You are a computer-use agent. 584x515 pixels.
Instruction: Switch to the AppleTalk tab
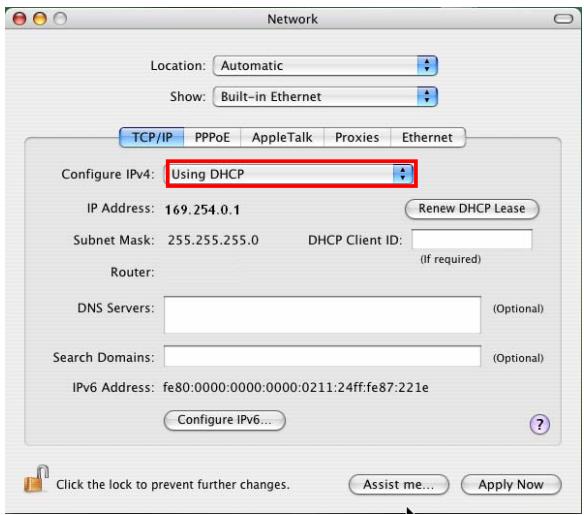[x=282, y=137]
